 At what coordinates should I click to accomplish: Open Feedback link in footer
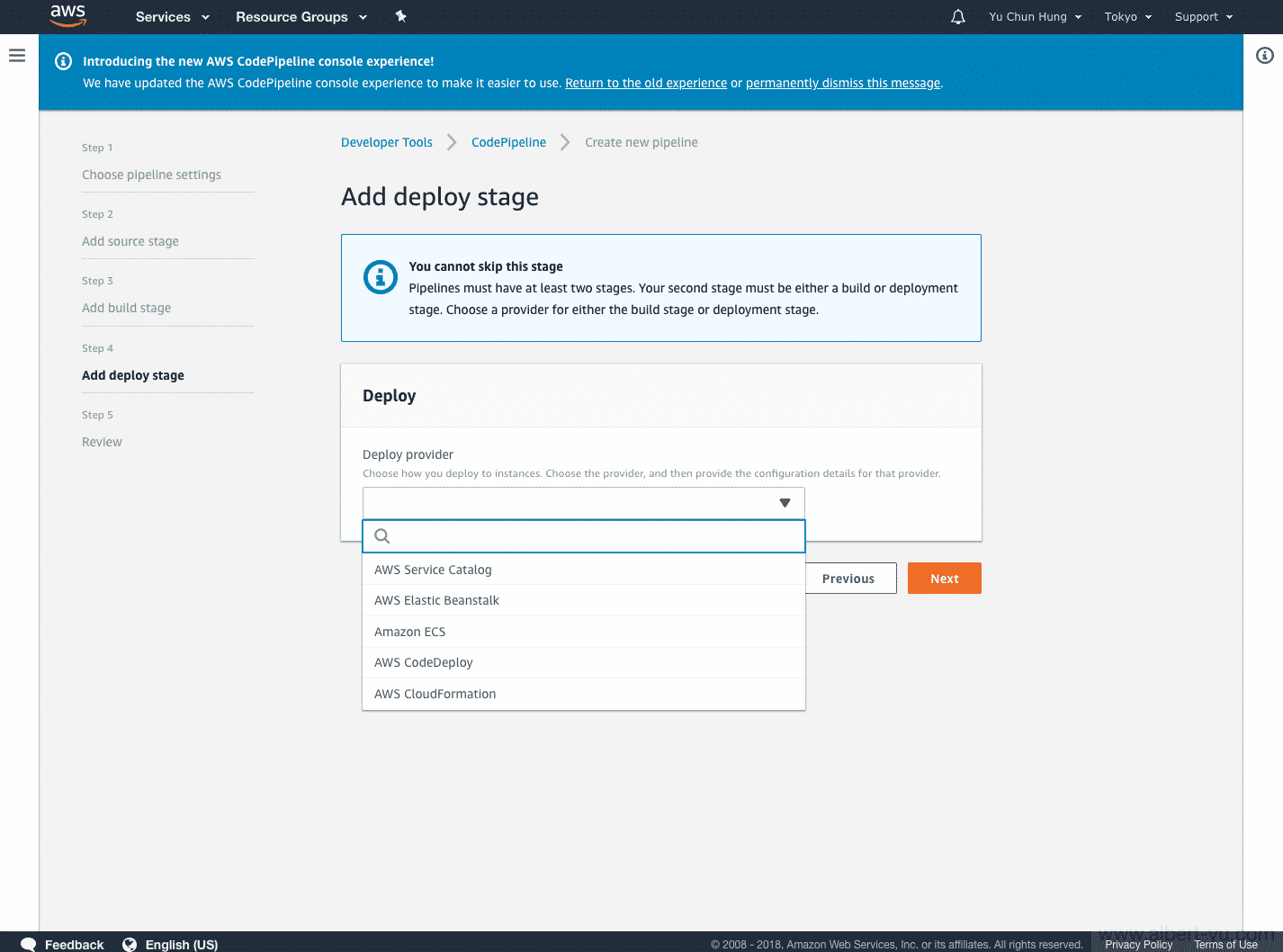click(75, 945)
